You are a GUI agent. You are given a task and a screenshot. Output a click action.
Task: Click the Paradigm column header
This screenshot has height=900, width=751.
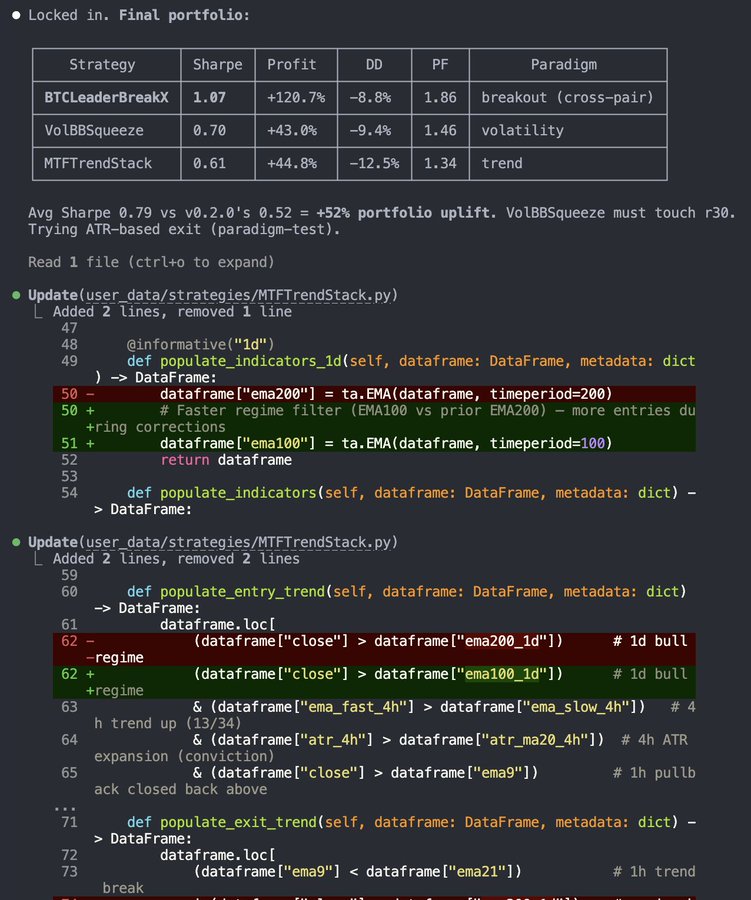(x=564, y=65)
